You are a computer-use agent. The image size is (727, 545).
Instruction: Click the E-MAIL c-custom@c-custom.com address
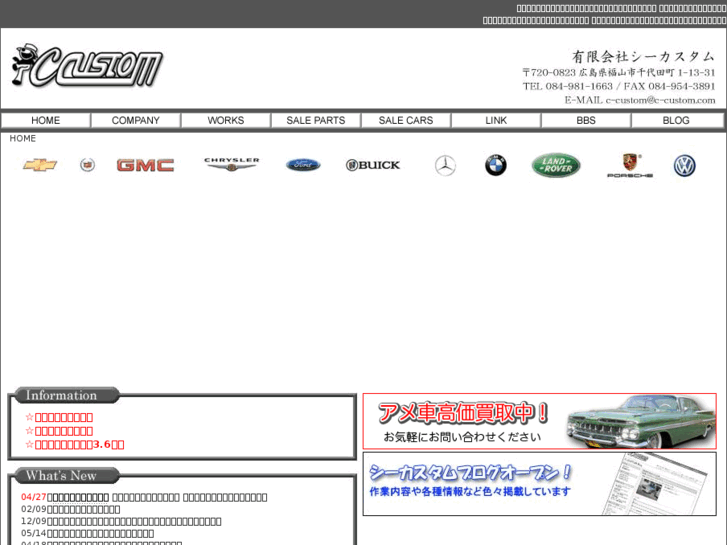[x=639, y=100]
